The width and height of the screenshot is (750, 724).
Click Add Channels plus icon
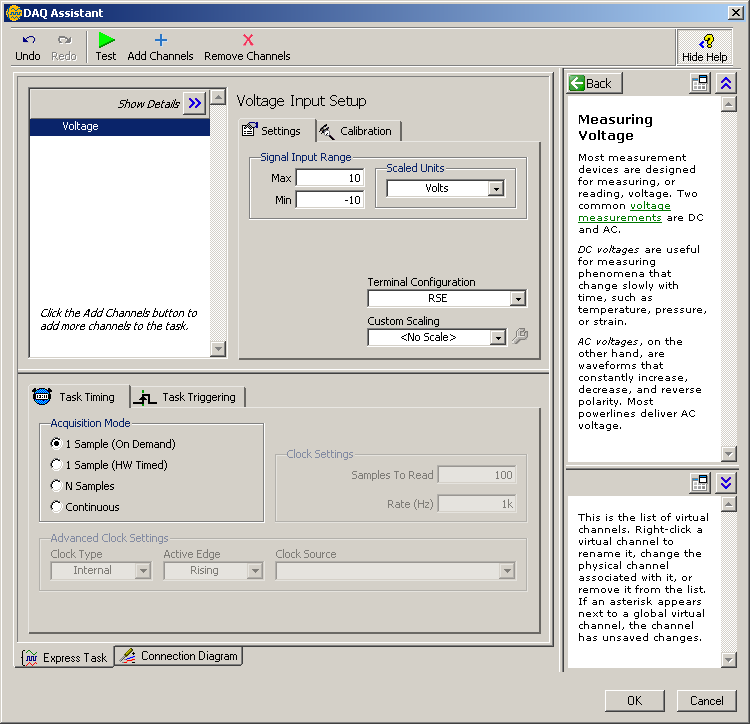point(161,40)
